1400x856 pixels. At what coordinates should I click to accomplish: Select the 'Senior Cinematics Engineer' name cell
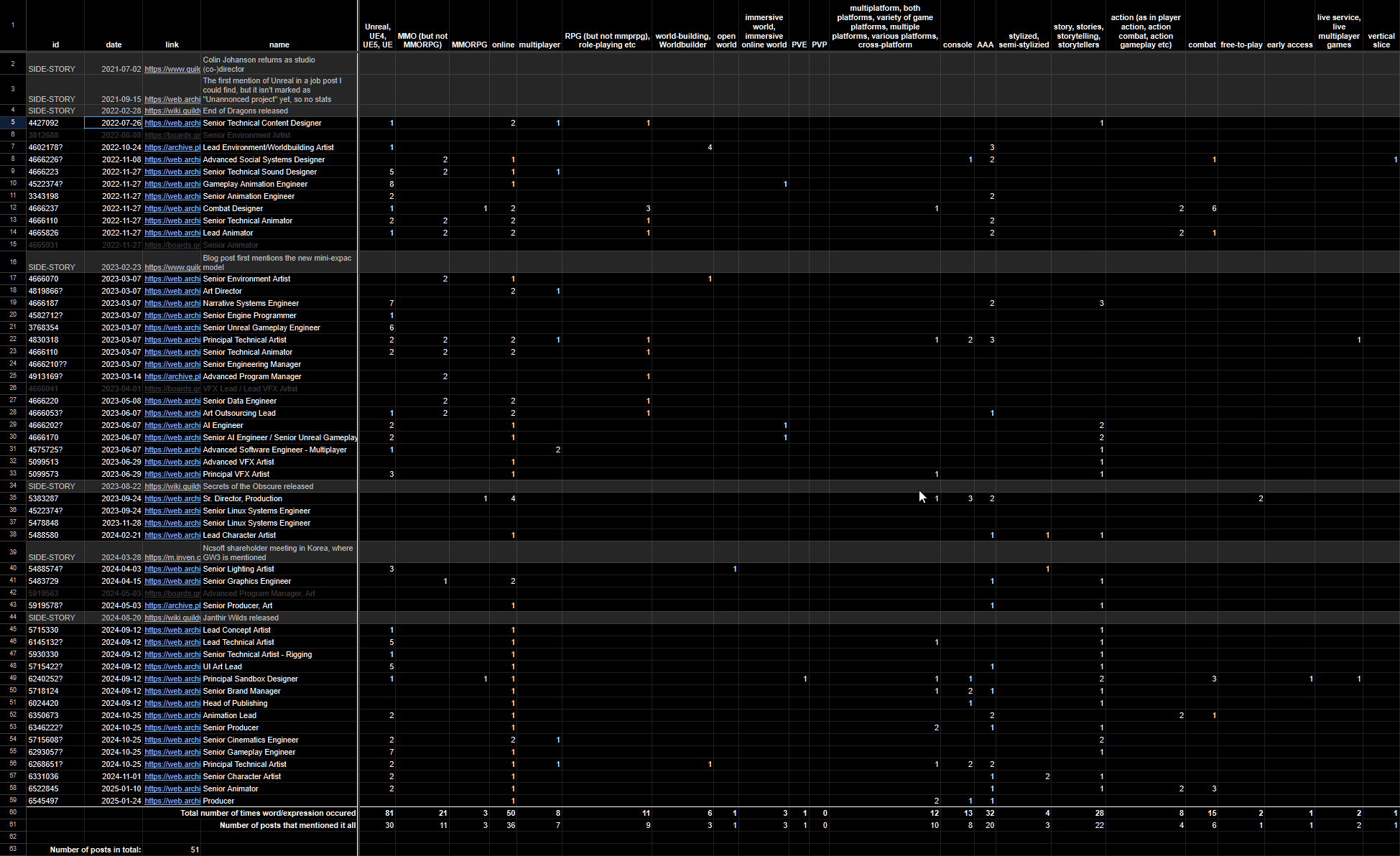279,740
